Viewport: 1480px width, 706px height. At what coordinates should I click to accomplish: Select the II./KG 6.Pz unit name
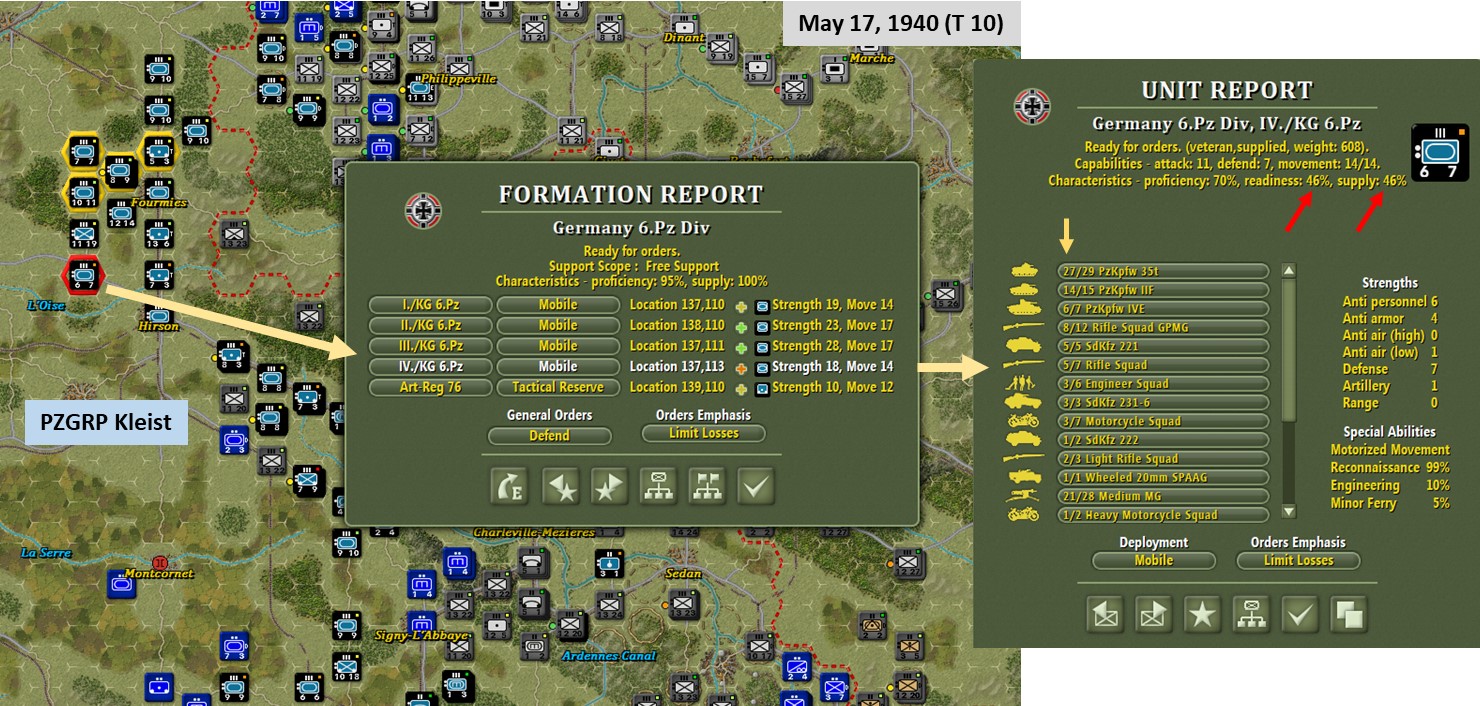428,325
